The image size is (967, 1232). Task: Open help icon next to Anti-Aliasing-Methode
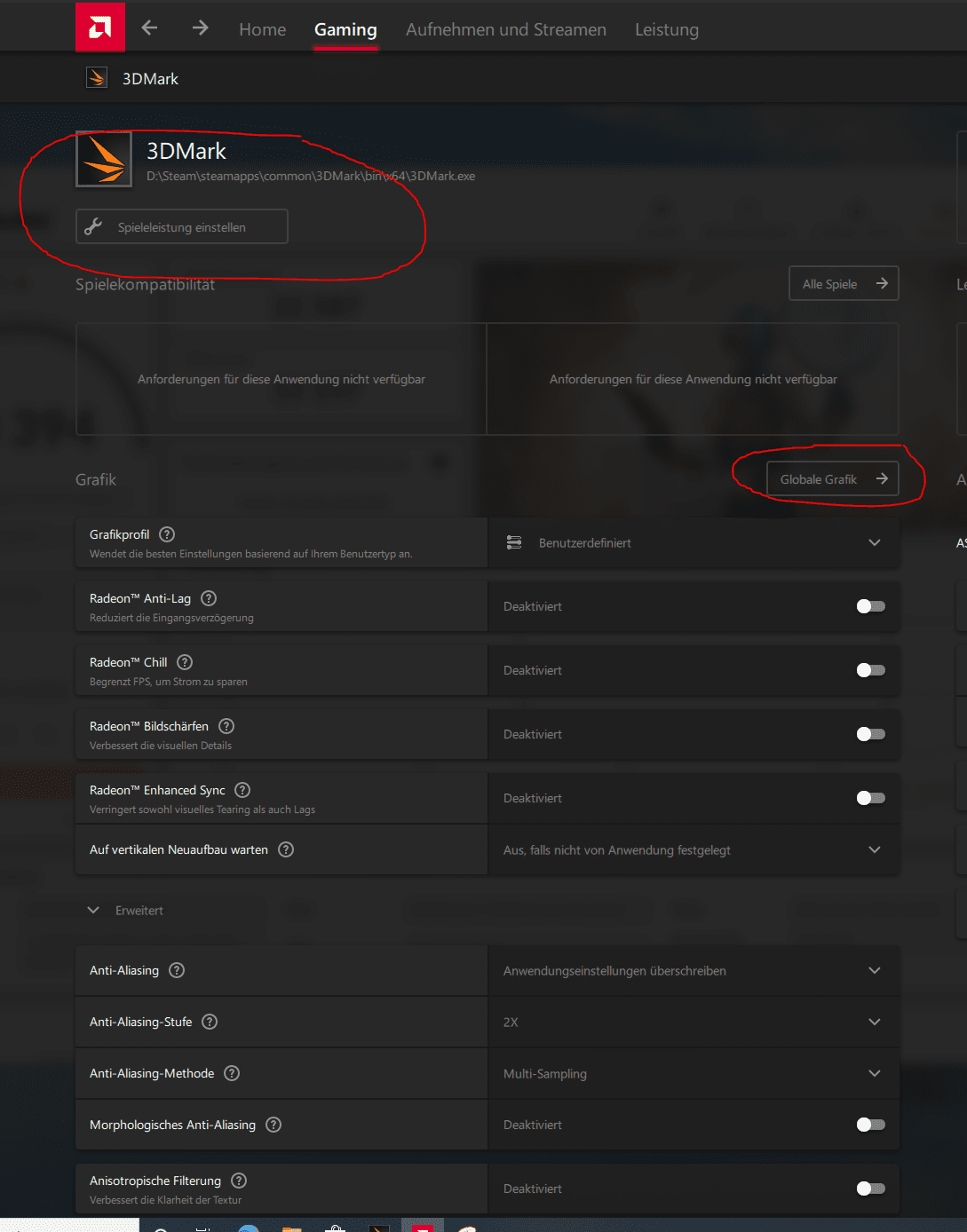tap(232, 1073)
